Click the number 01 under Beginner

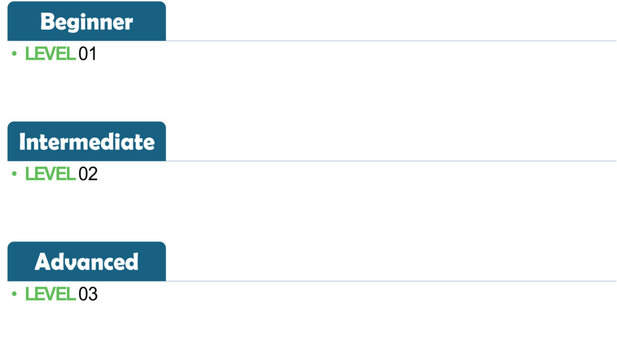tap(87, 54)
